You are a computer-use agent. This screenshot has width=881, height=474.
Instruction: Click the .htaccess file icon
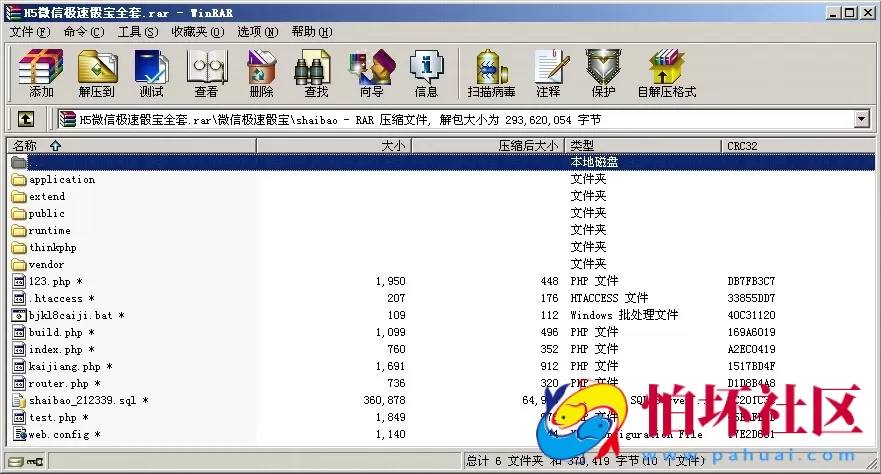(x=19, y=298)
